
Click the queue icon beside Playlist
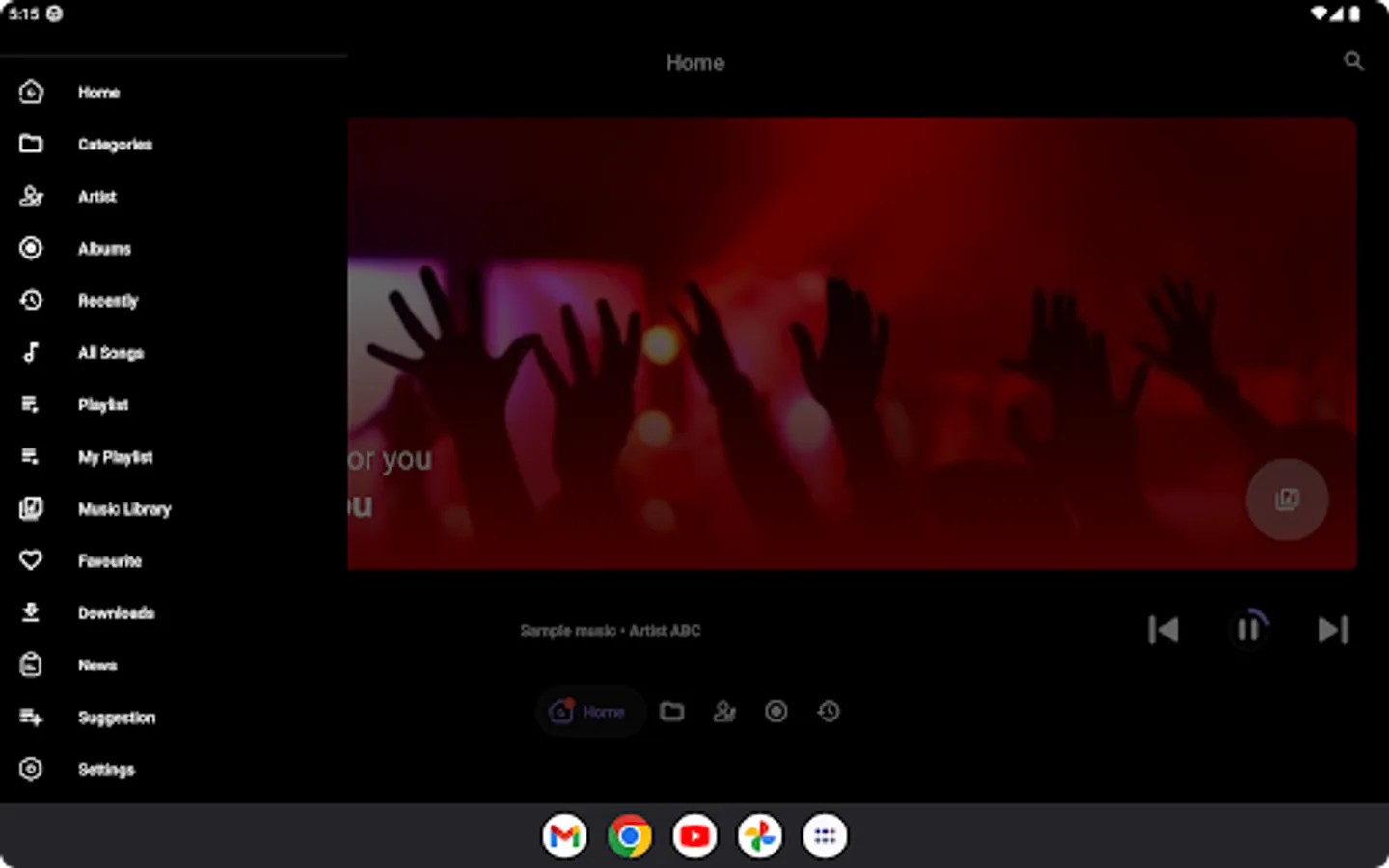coord(31,405)
